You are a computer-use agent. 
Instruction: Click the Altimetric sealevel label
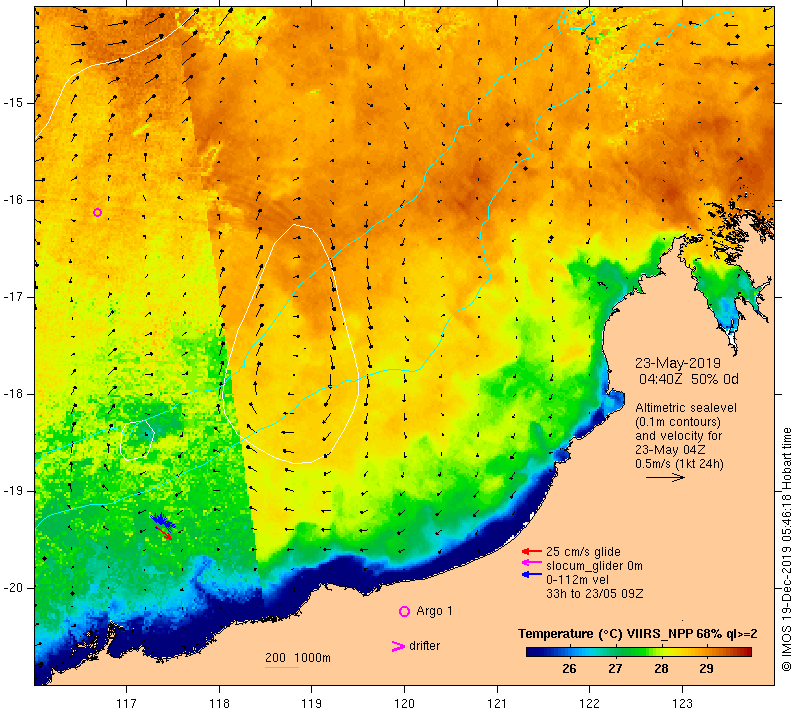686,408
